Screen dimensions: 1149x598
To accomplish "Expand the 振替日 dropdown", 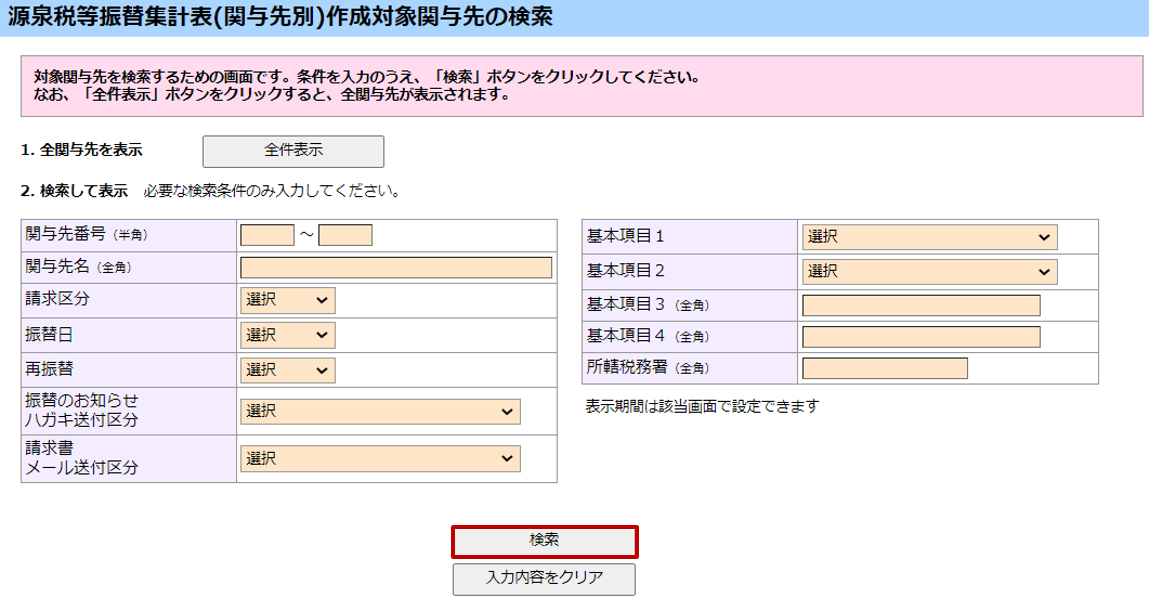I will 287,335.
